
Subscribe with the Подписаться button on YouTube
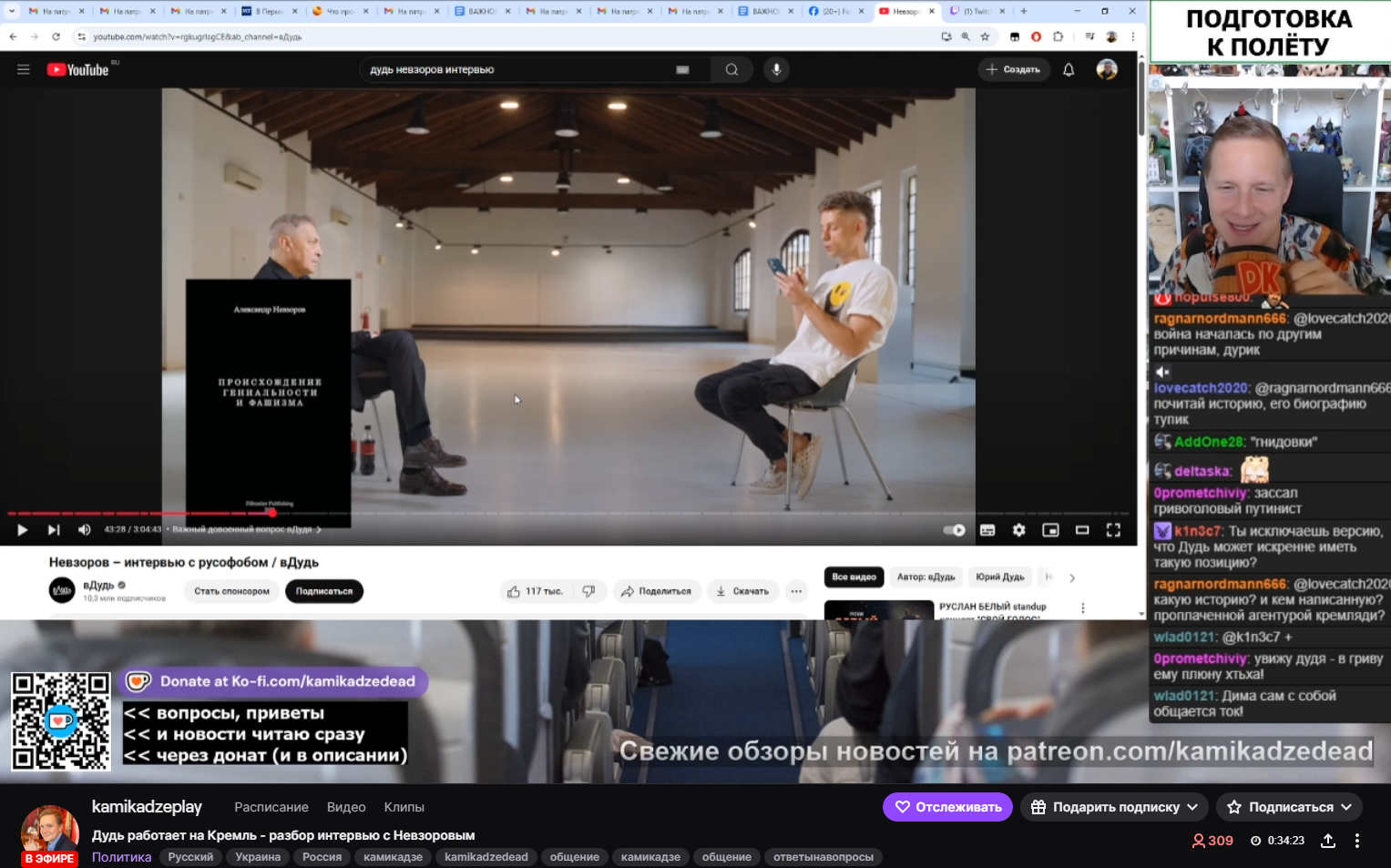coord(324,591)
